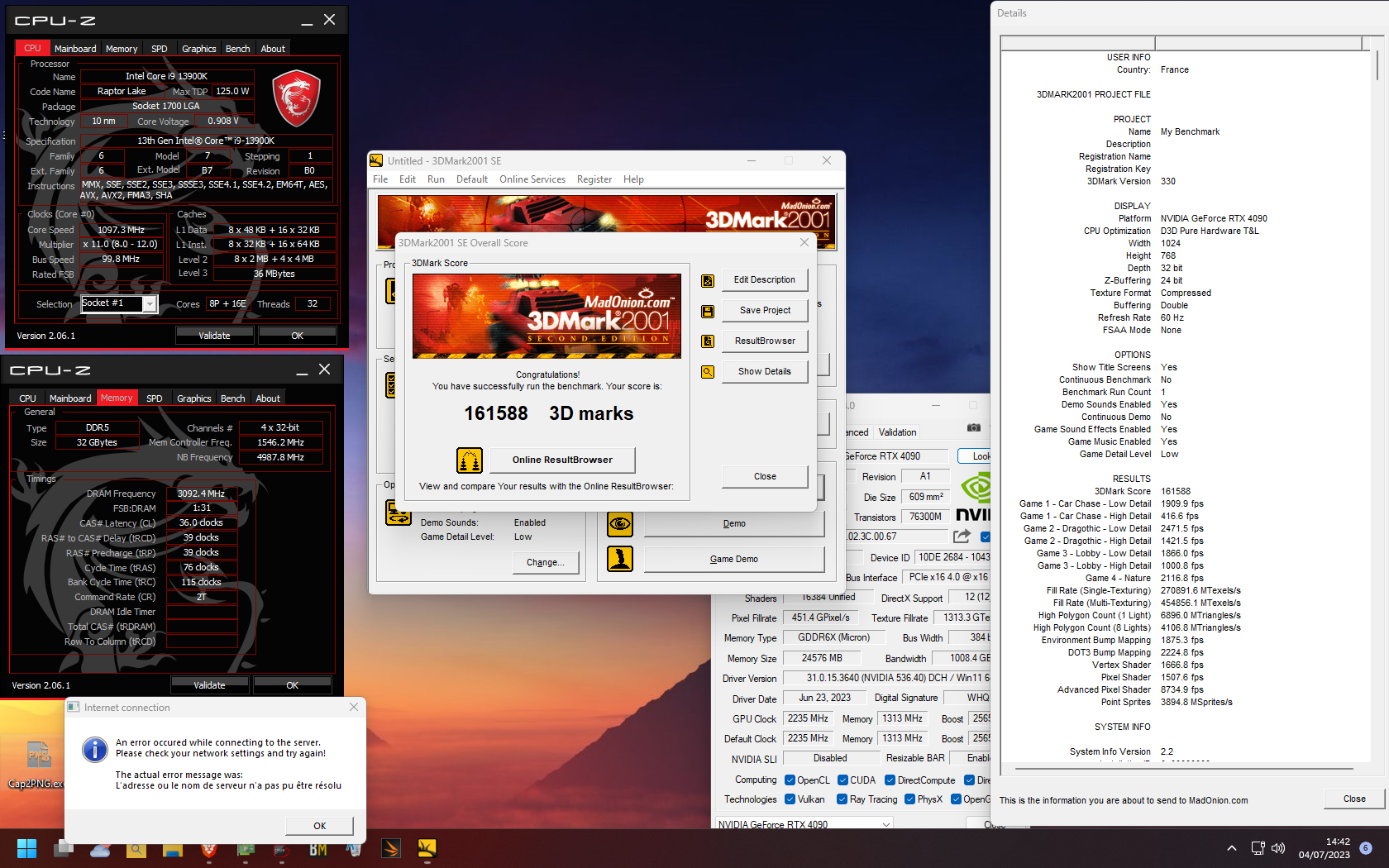This screenshot has height=868, width=1389.
Task: Click the orange 3DMark taskbar icon
Action: (x=391, y=848)
